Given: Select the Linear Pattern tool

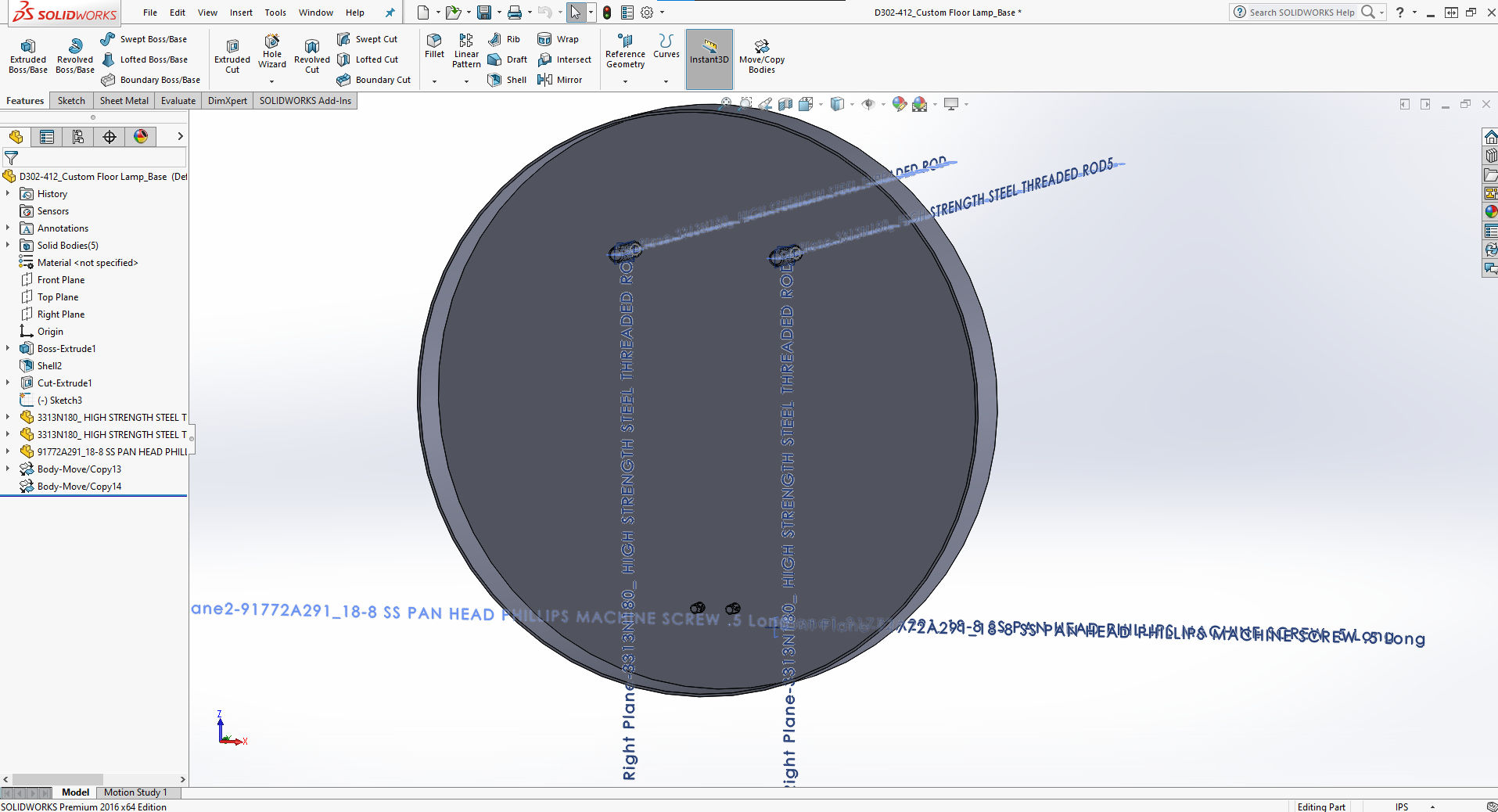Looking at the screenshot, I should point(466,51).
